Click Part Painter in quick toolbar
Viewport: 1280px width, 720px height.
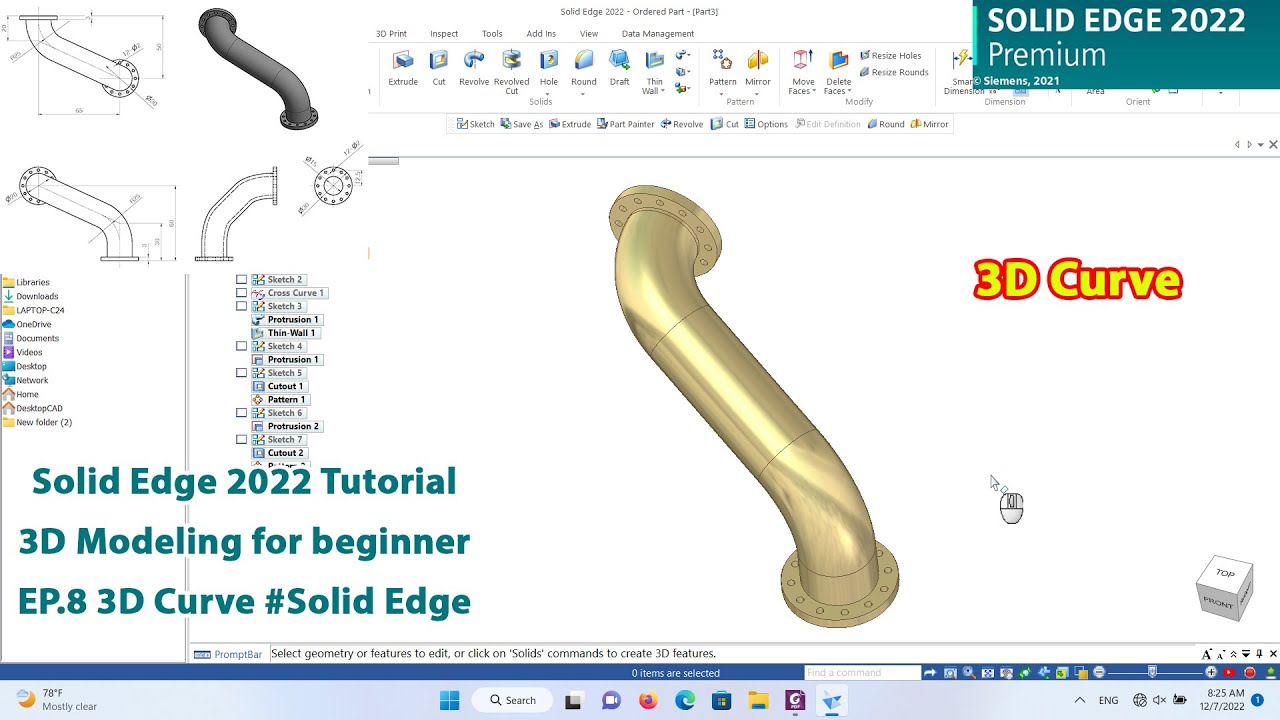click(625, 124)
